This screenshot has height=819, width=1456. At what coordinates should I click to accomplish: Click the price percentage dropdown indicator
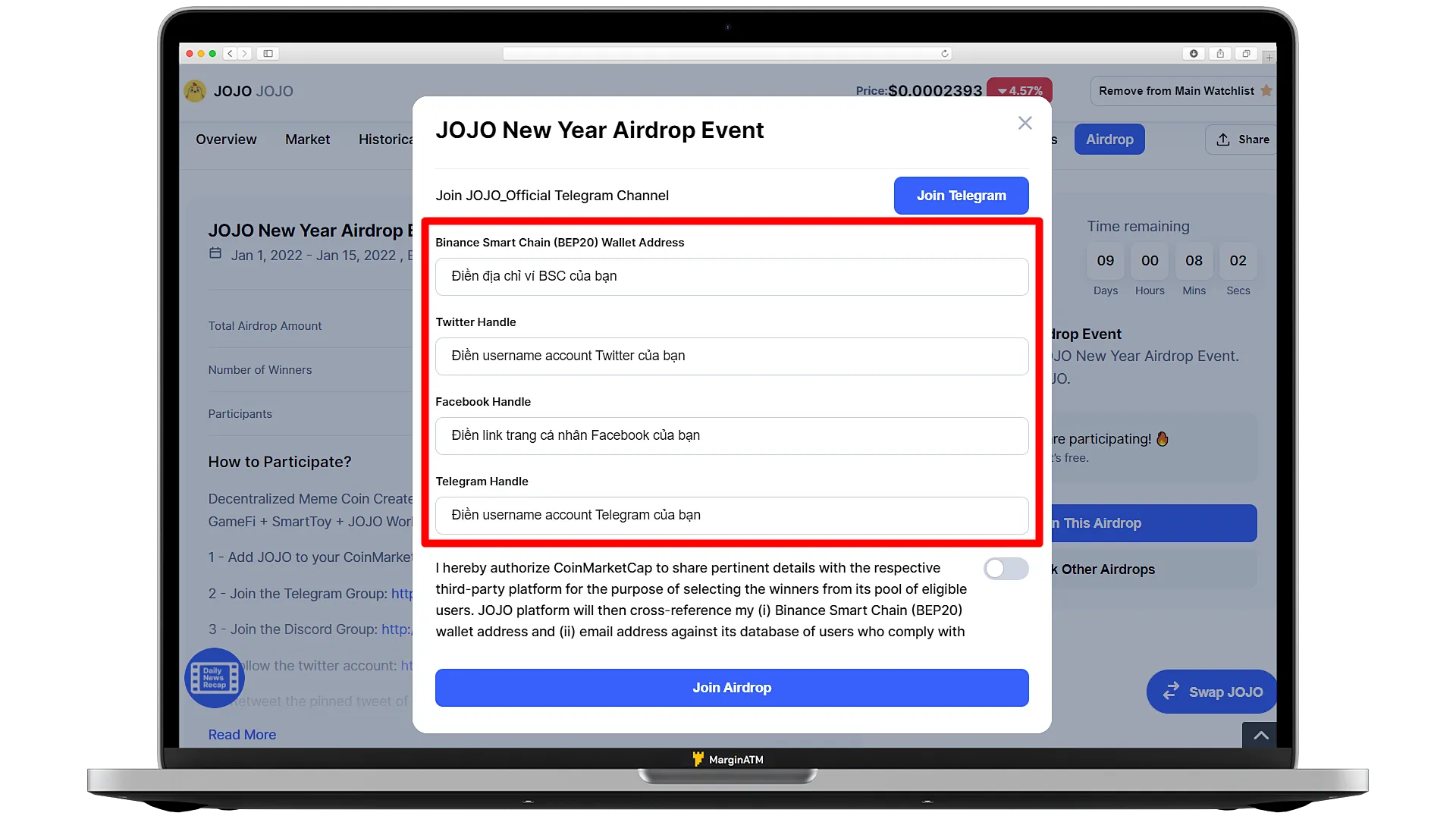1000,90
